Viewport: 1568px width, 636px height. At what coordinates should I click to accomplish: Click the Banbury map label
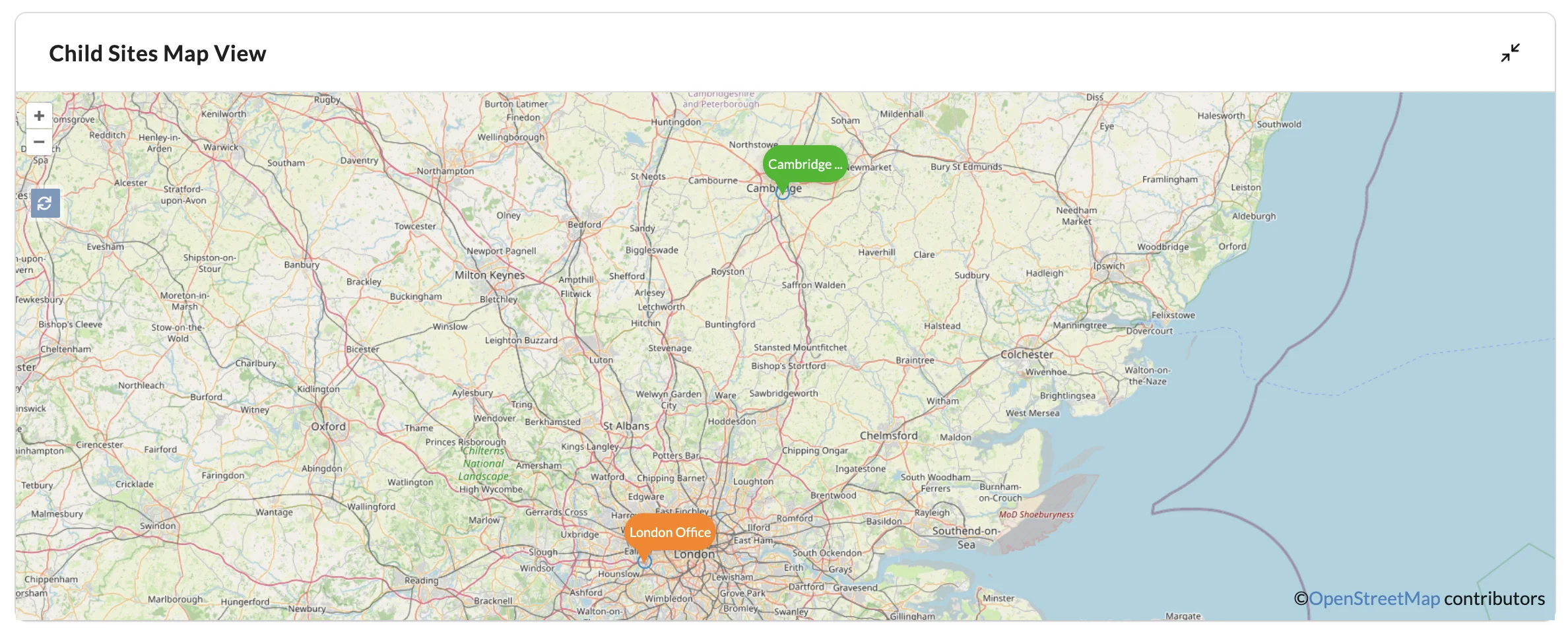click(x=302, y=265)
